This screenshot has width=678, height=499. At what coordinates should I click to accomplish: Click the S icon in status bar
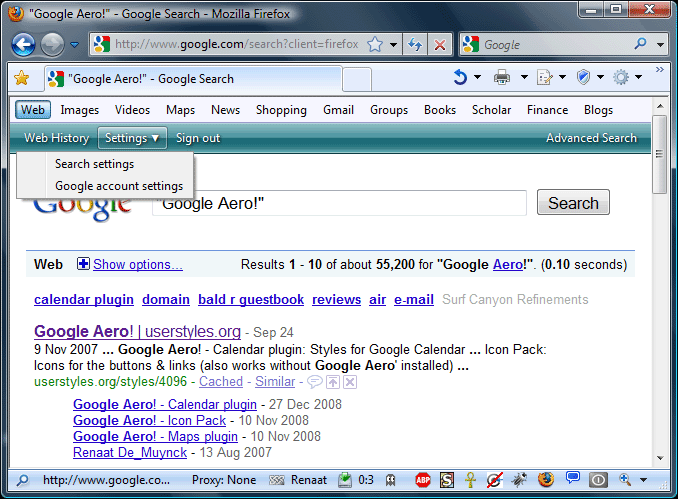click(447, 480)
